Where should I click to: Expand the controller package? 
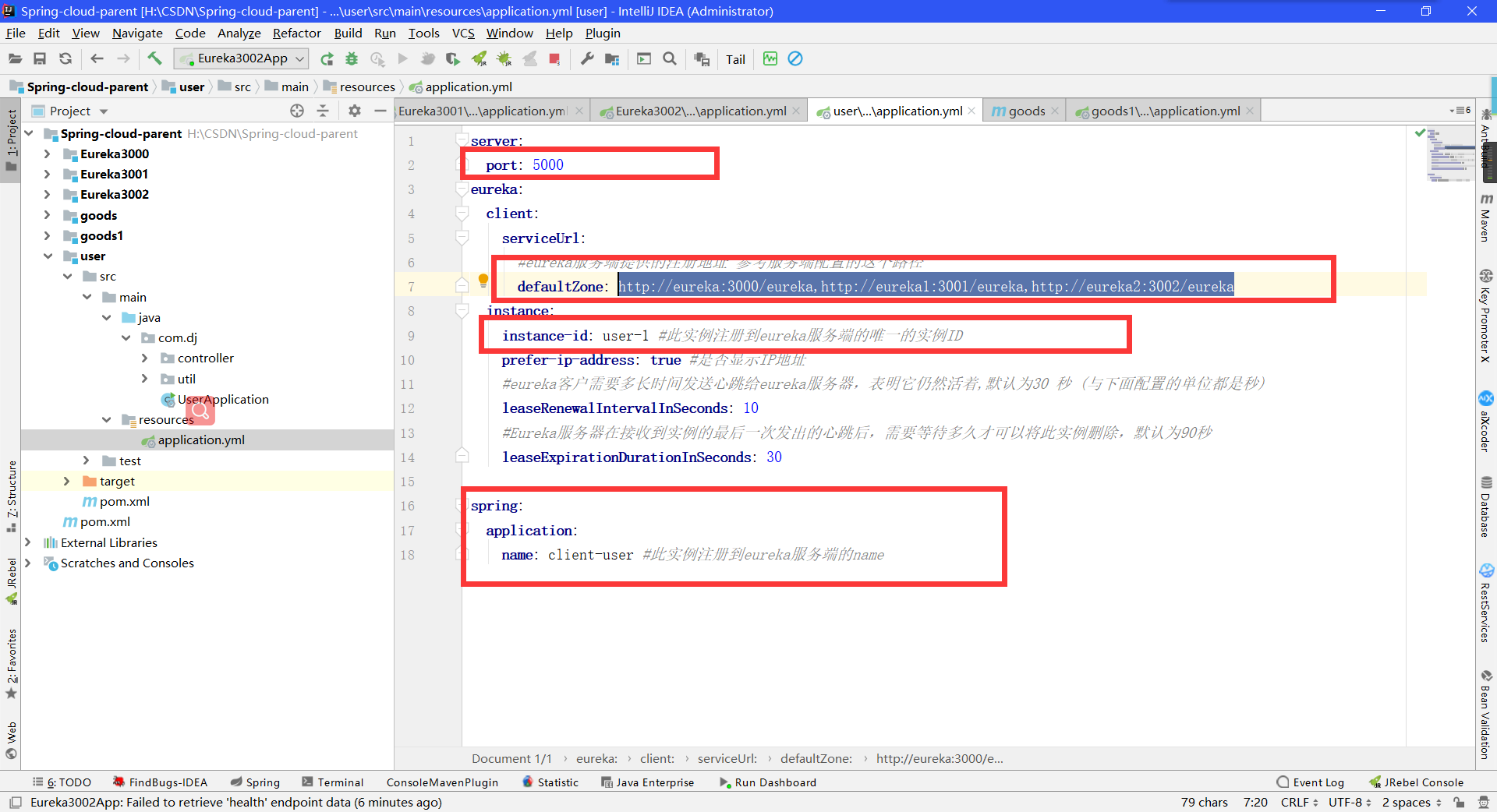click(x=145, y=358)
